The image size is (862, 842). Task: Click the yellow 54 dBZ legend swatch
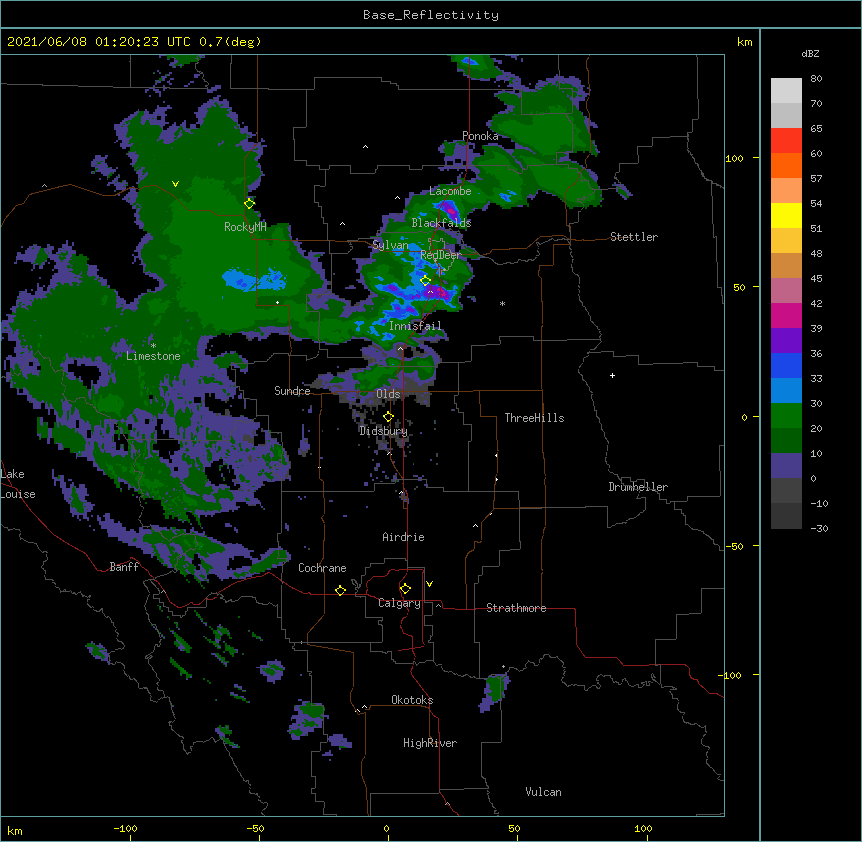coord(786,215)
